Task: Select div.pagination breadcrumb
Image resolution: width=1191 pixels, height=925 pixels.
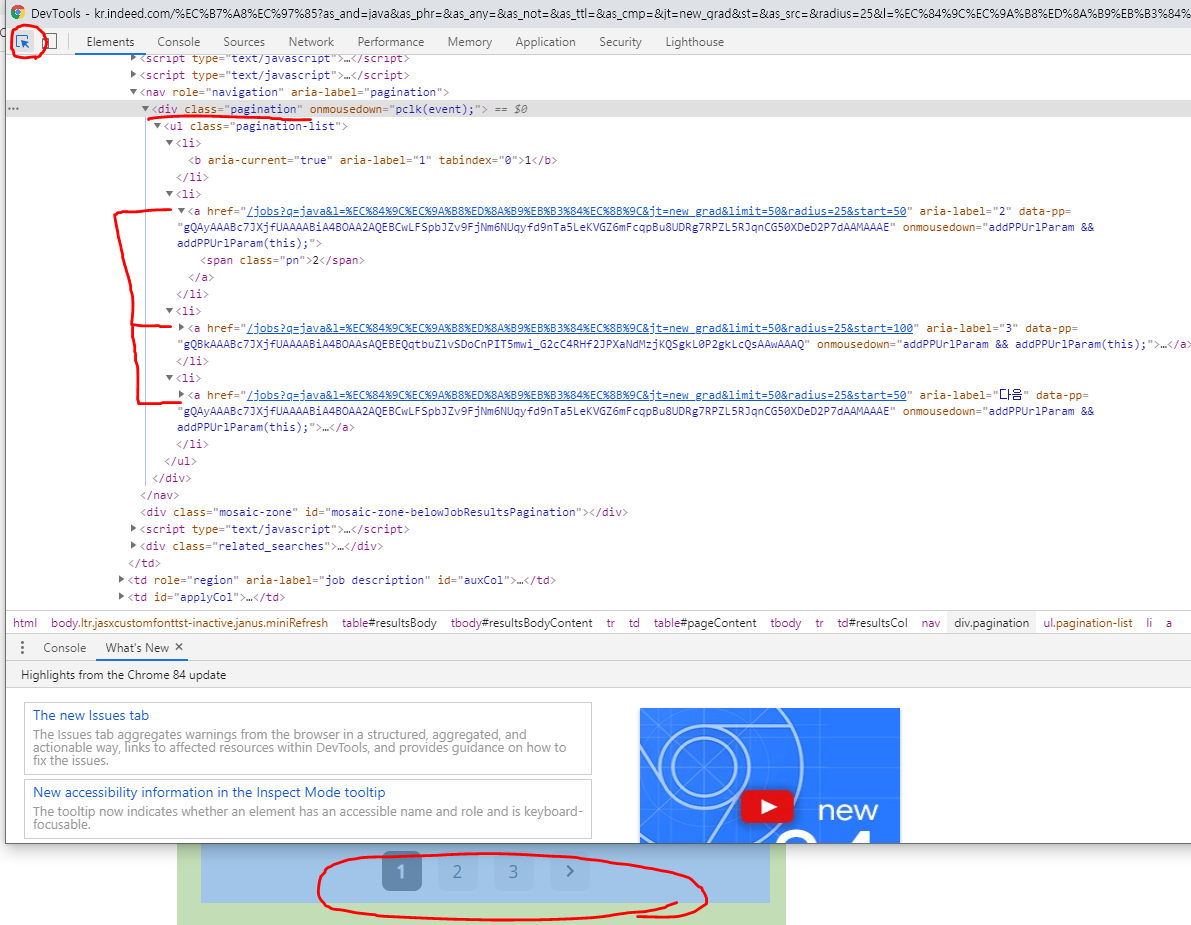Action: [x=991, y=623]
